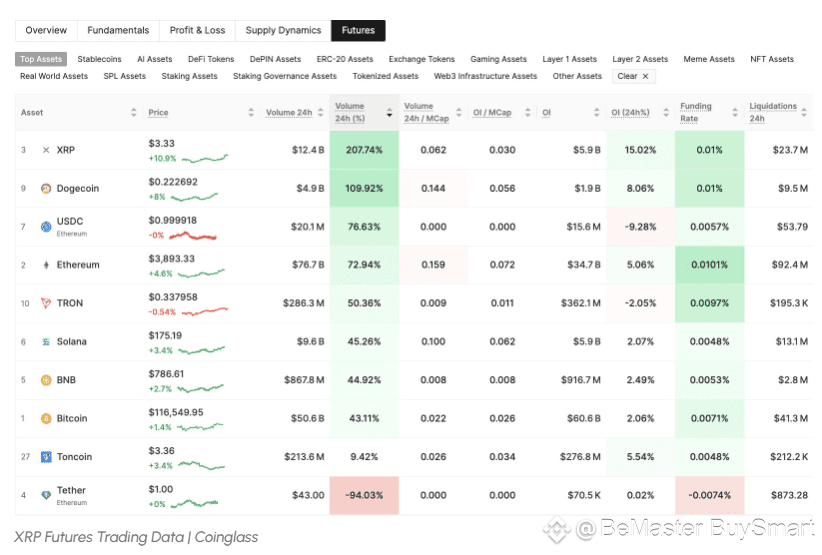Click the BNB coin icon

46,380
